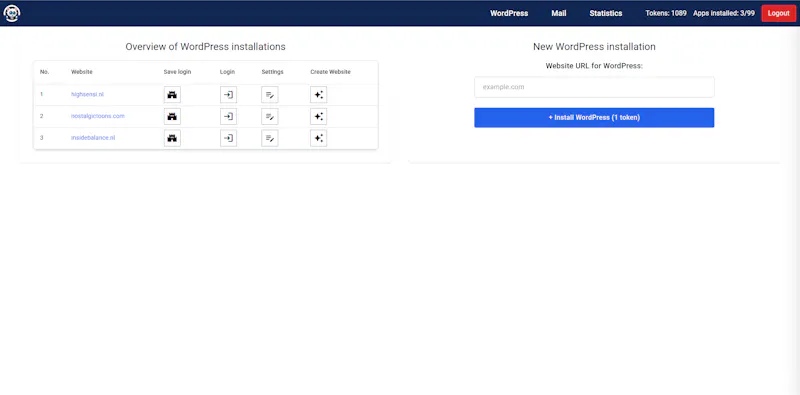Create website for nostalgictoons.com
The image size is (800, 395).
[x=318, y=116]
